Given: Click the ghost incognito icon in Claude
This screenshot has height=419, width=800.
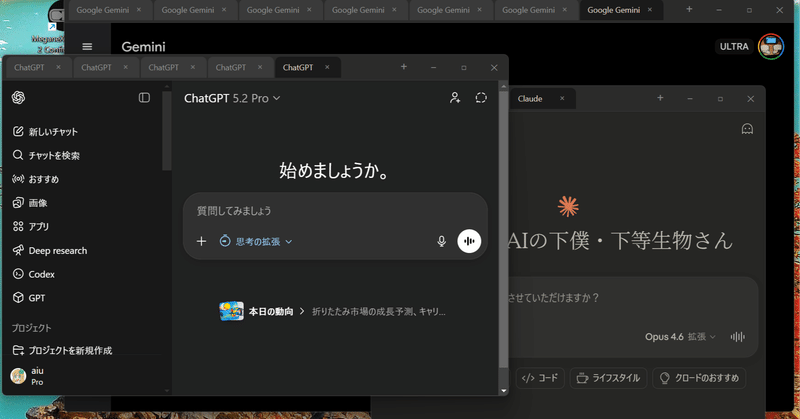Looking at the screenshot, I should coord(747,129).
